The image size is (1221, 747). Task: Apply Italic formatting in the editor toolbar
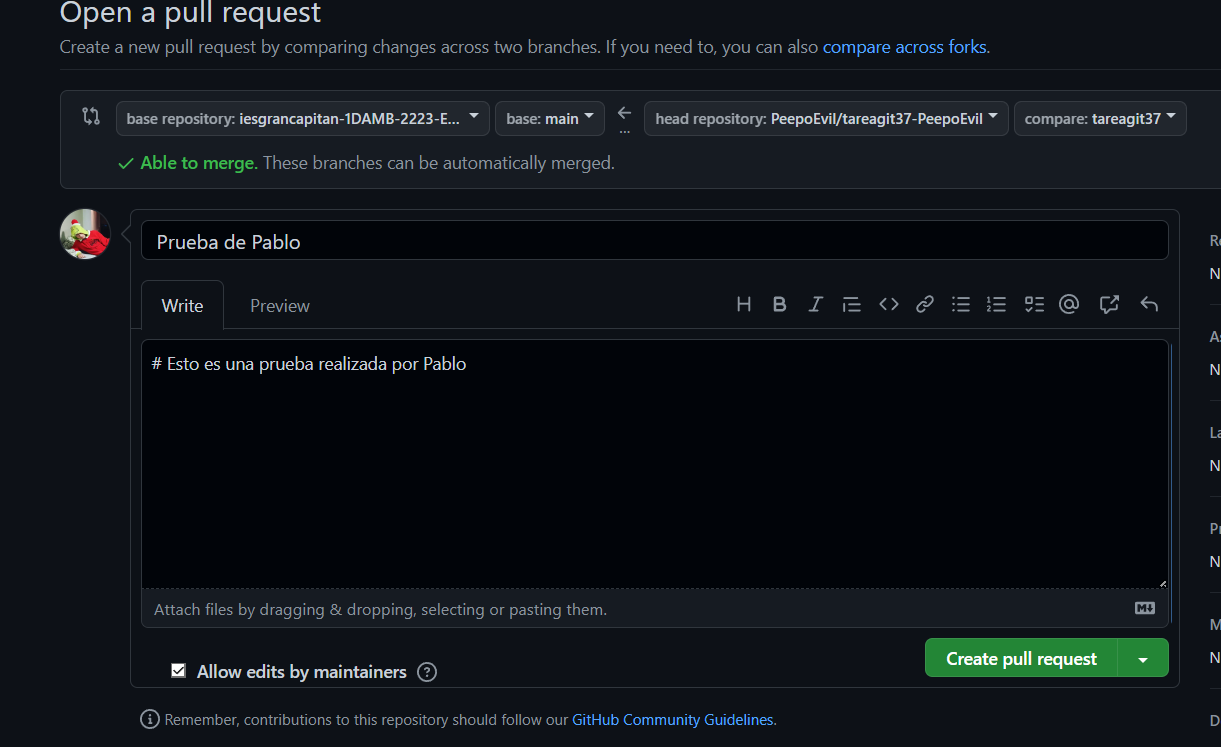coord(815,304)
